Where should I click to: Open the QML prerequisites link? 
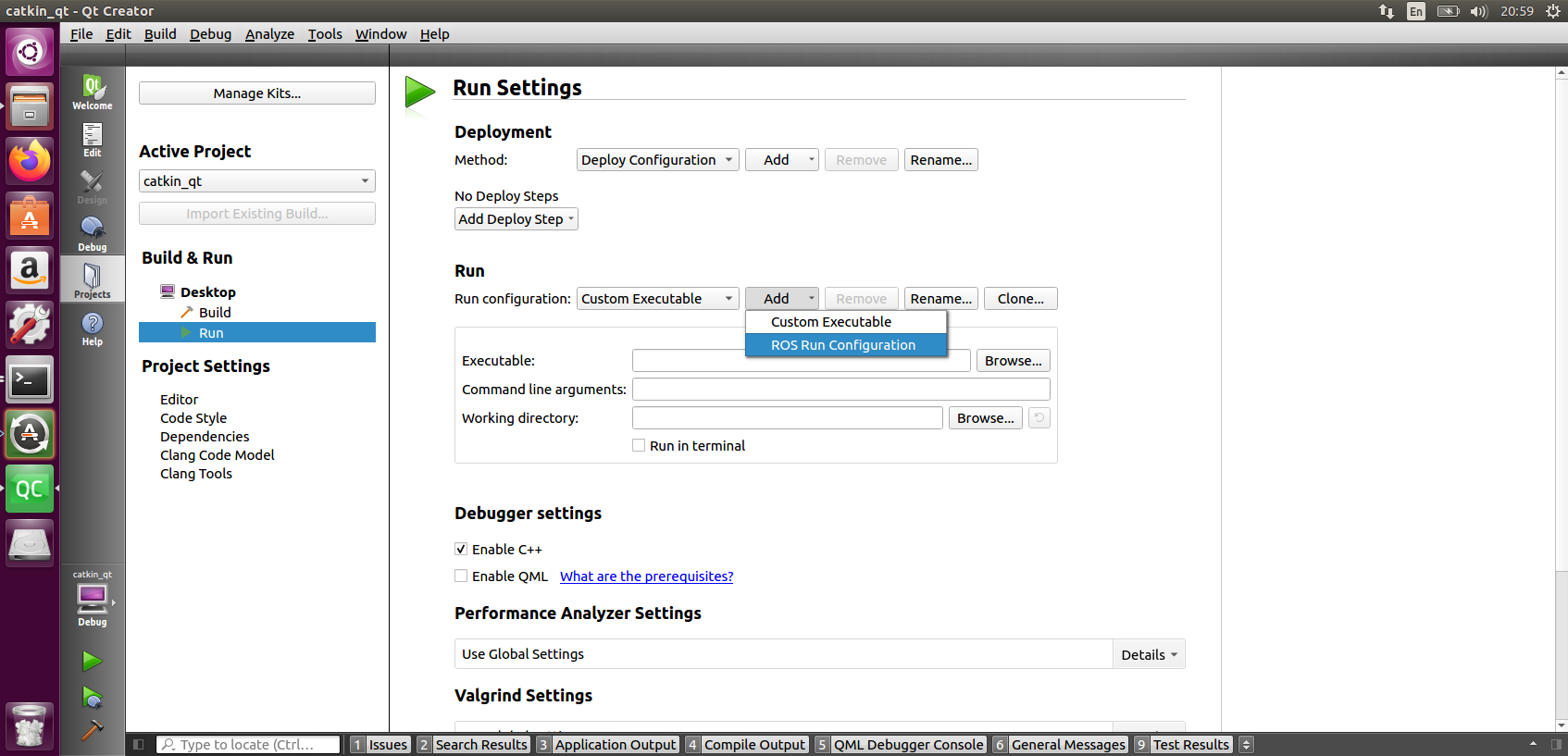coord(646,576)
